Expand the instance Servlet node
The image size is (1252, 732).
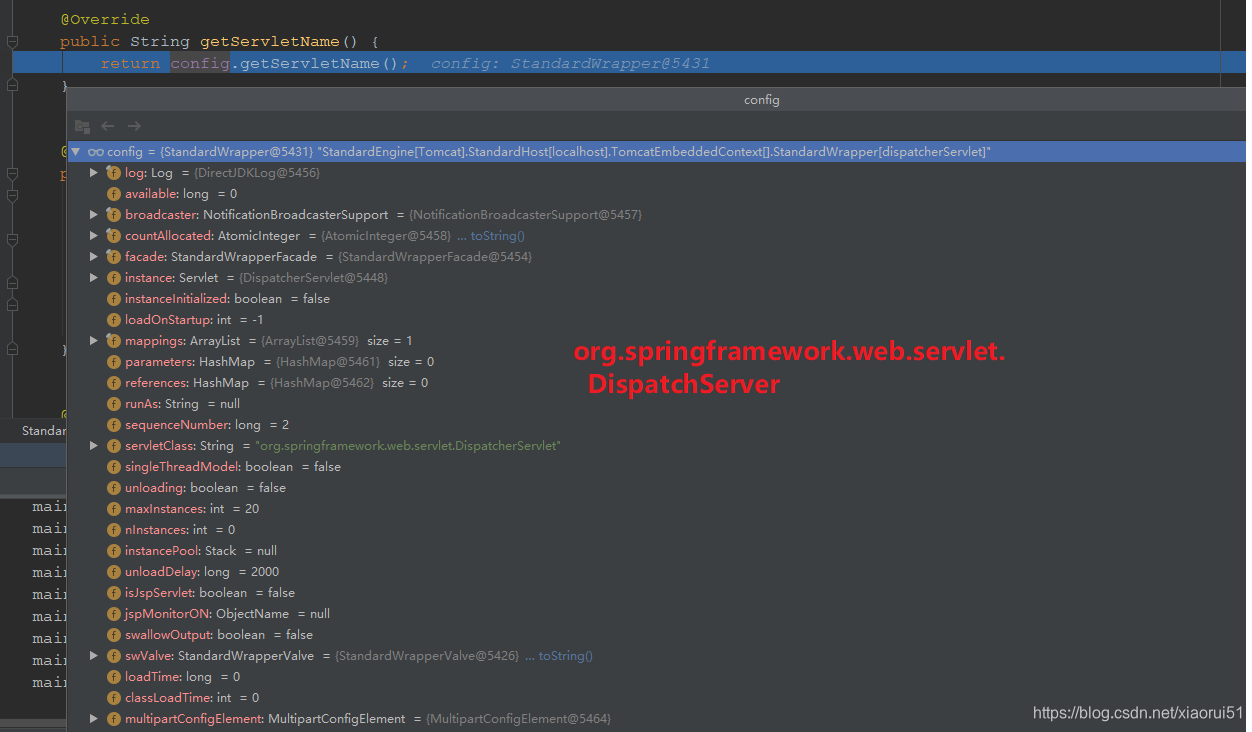pos(94,278)
